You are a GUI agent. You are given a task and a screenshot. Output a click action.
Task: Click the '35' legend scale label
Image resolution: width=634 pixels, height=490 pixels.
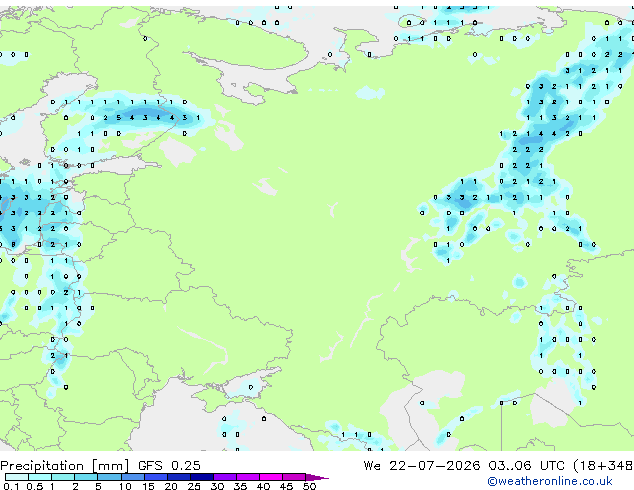241,486
